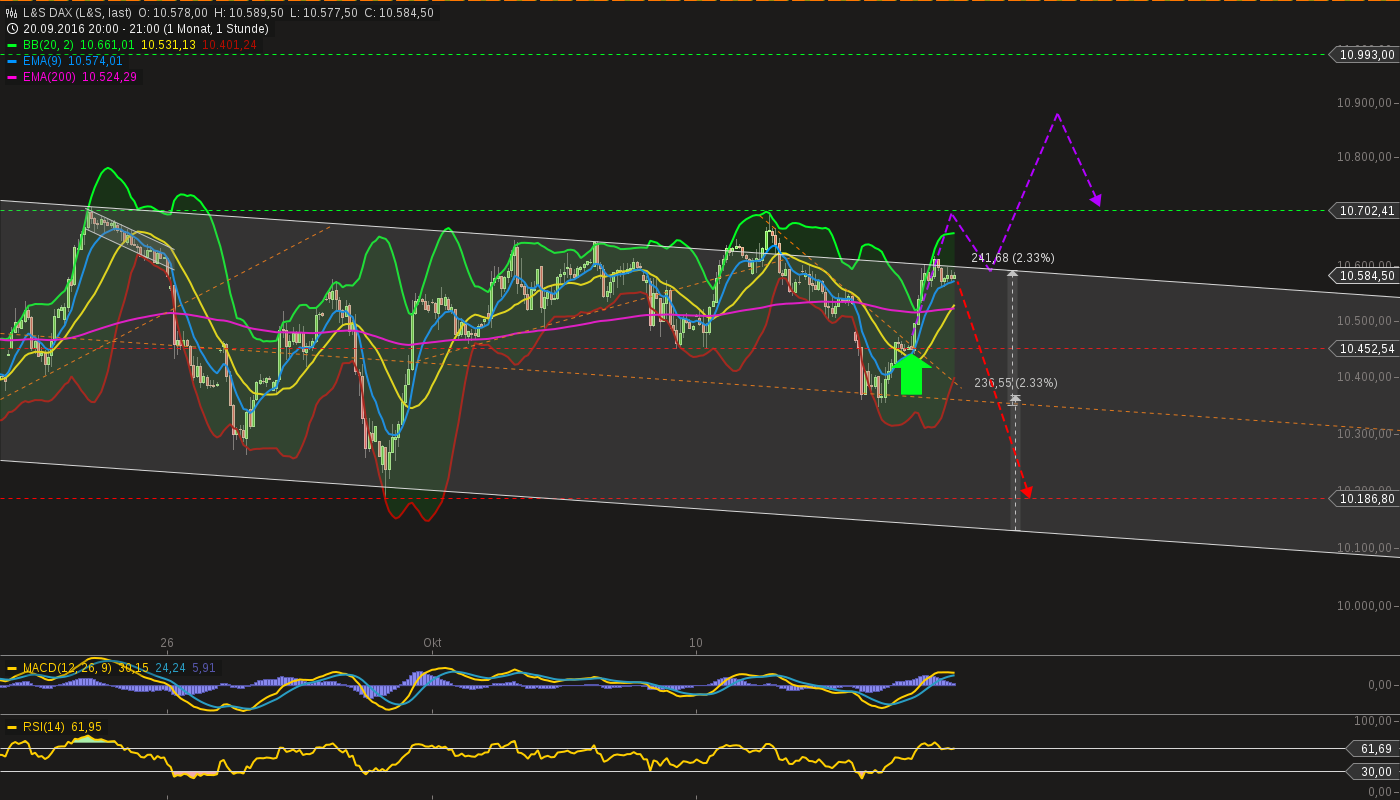The width and height of the screenshot is (1400, 800).
Task: Click the current price tag 10.584,50
Action: 1363,275
